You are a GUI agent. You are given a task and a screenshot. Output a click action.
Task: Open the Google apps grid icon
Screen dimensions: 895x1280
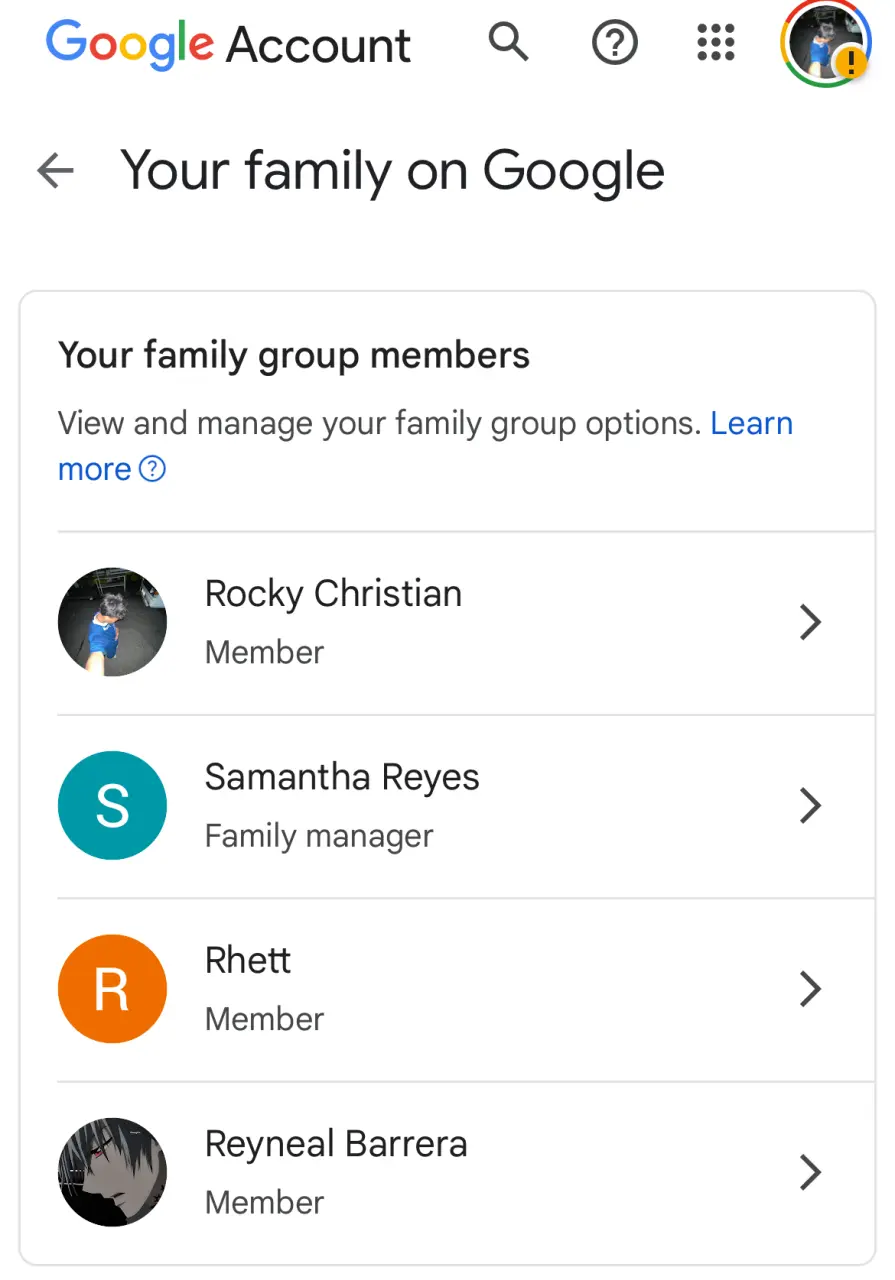coord(716,43)
